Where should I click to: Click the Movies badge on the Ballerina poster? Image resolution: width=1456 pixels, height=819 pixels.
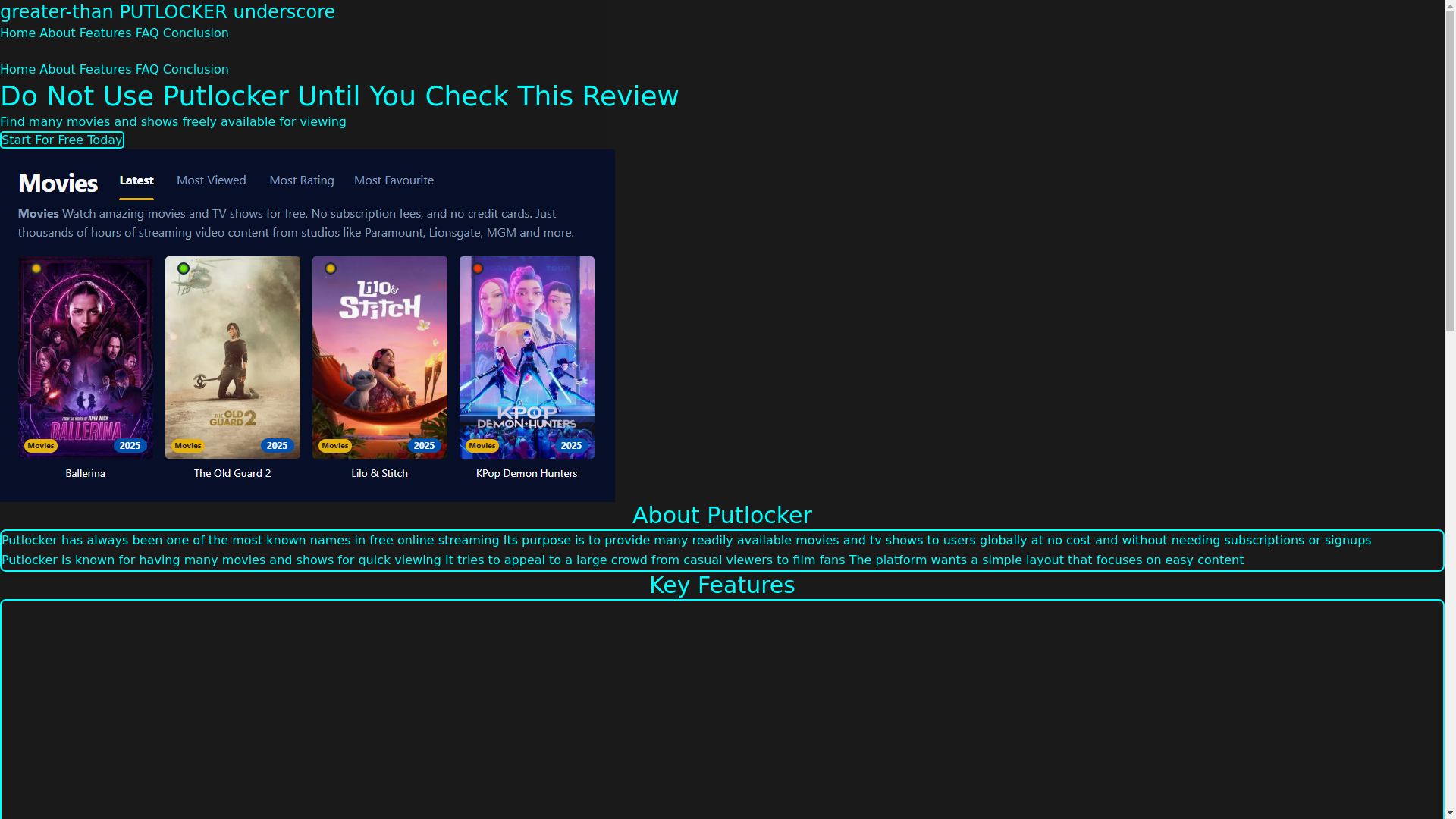[x=41, y=446]
